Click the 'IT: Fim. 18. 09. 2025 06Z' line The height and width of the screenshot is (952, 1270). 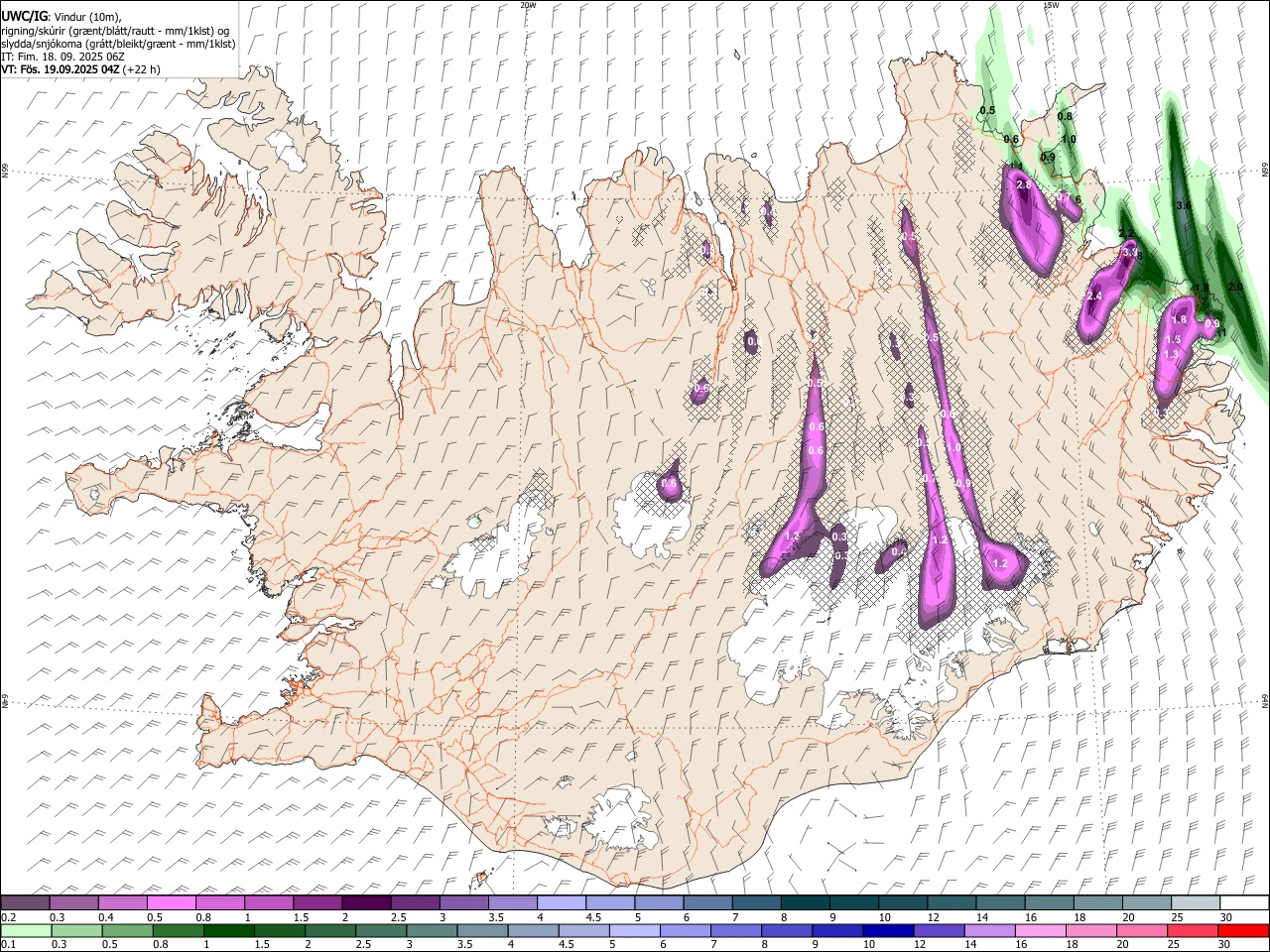pyautogui.click(x=63, y=57)
